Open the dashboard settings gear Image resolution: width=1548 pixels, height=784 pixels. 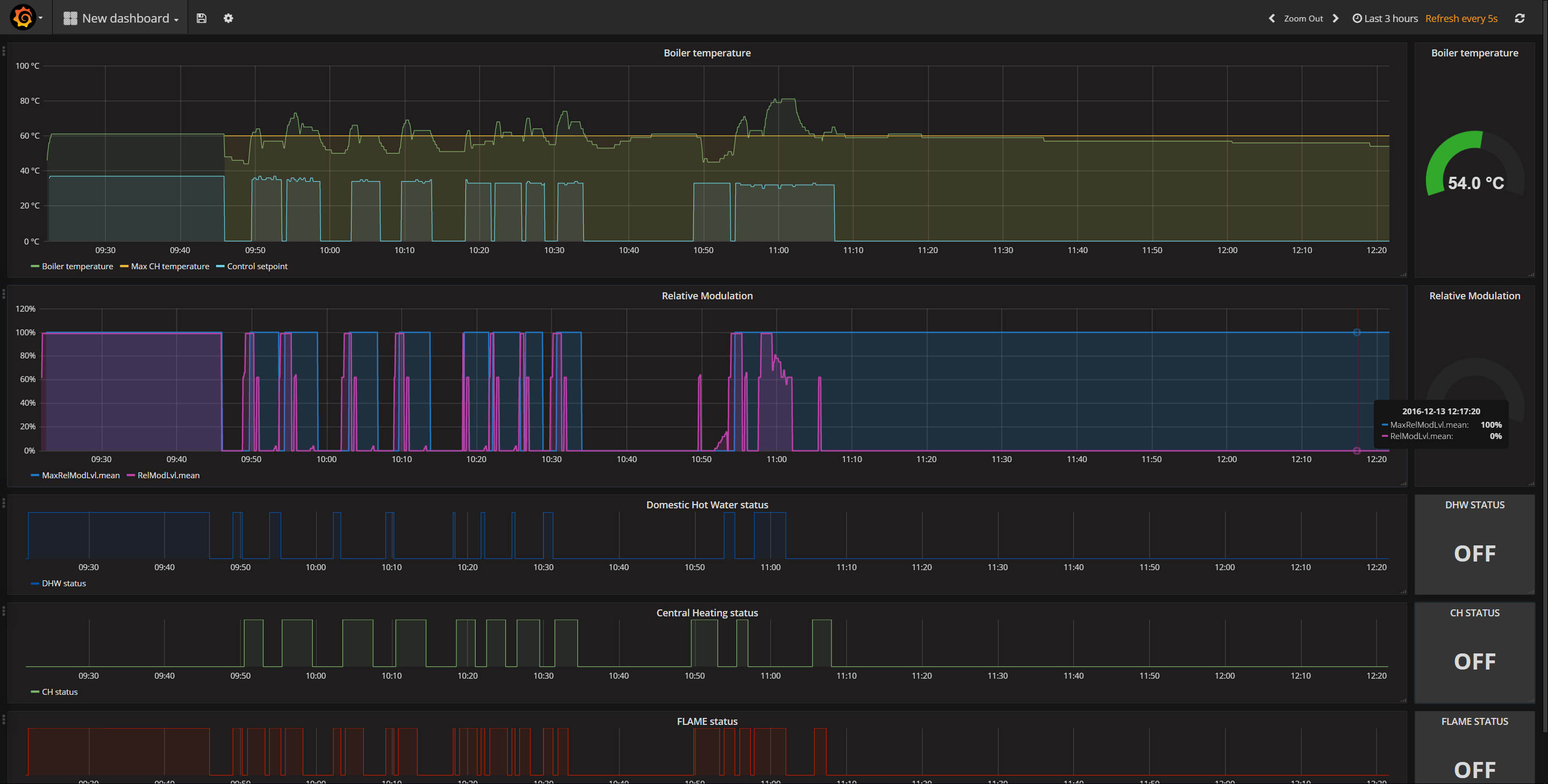[x=228, y=18]
